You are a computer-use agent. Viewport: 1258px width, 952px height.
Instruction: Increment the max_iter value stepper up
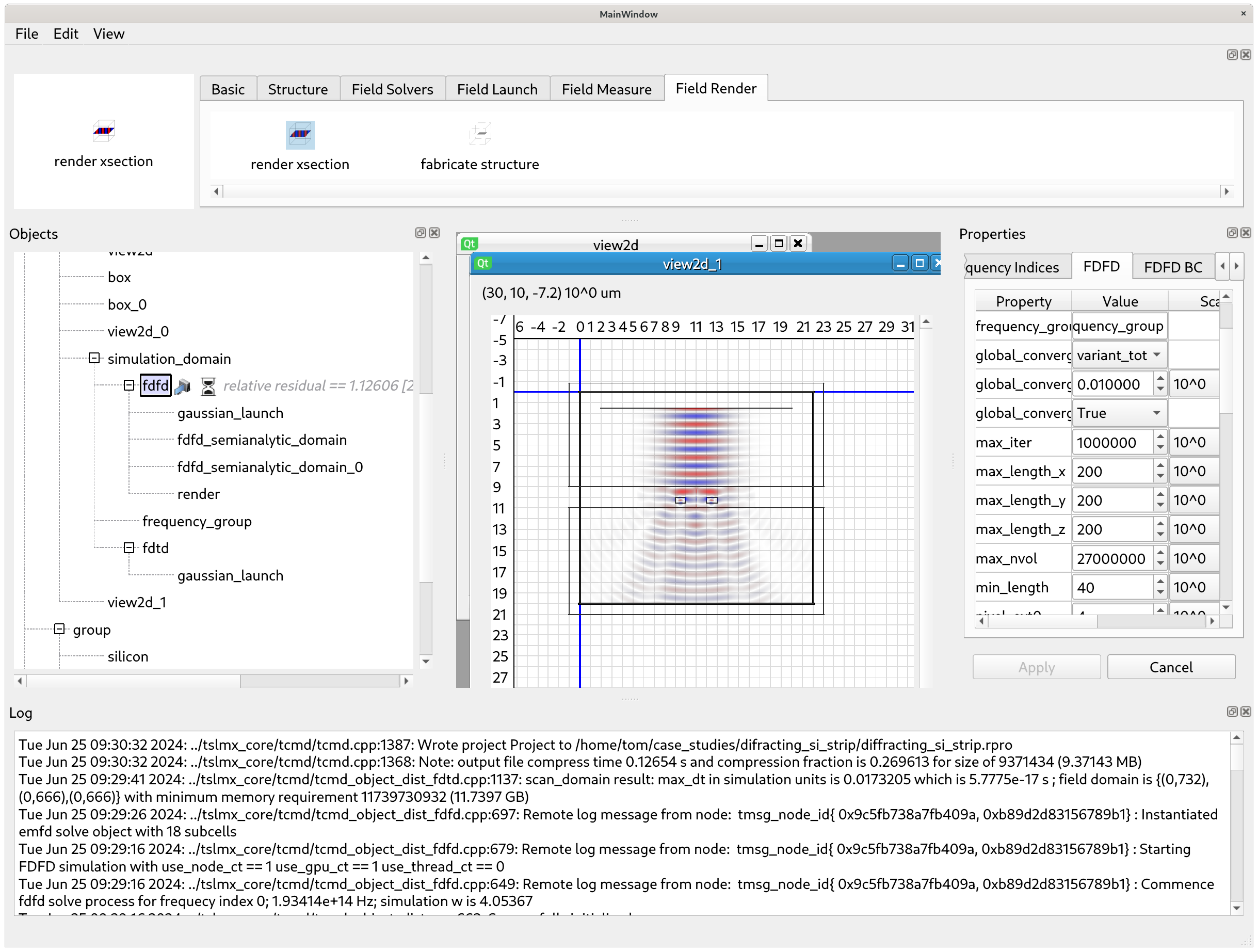point(1160,437)
